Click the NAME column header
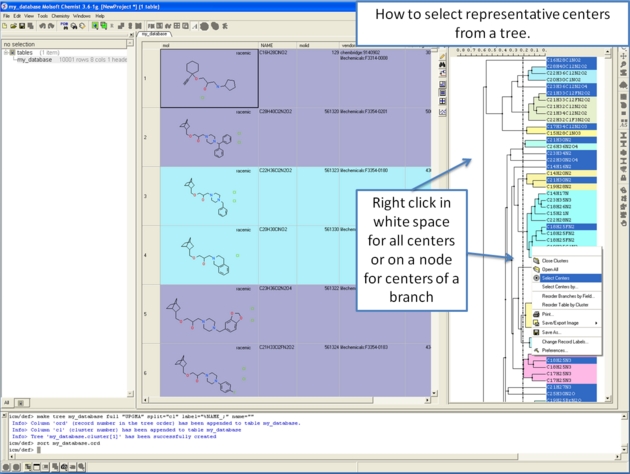630x474 pixels. pos(267,45)
